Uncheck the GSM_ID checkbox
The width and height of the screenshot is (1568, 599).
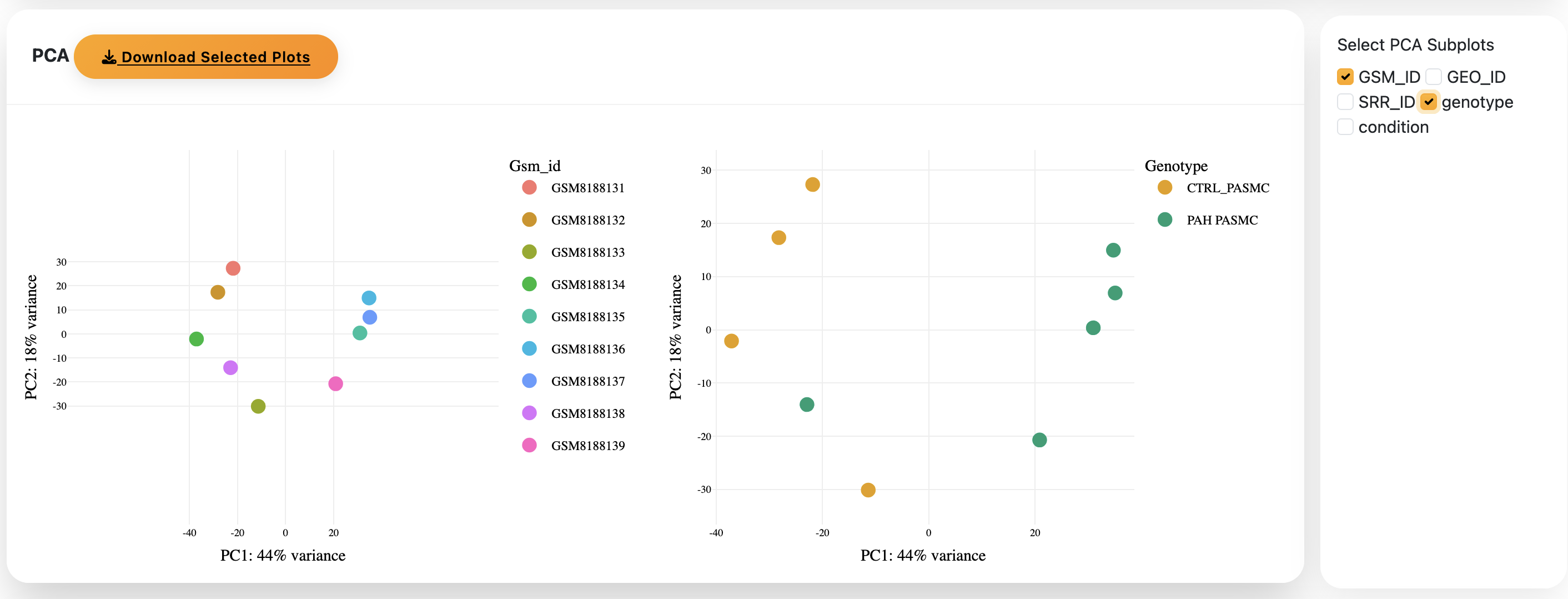[1345, 77]
